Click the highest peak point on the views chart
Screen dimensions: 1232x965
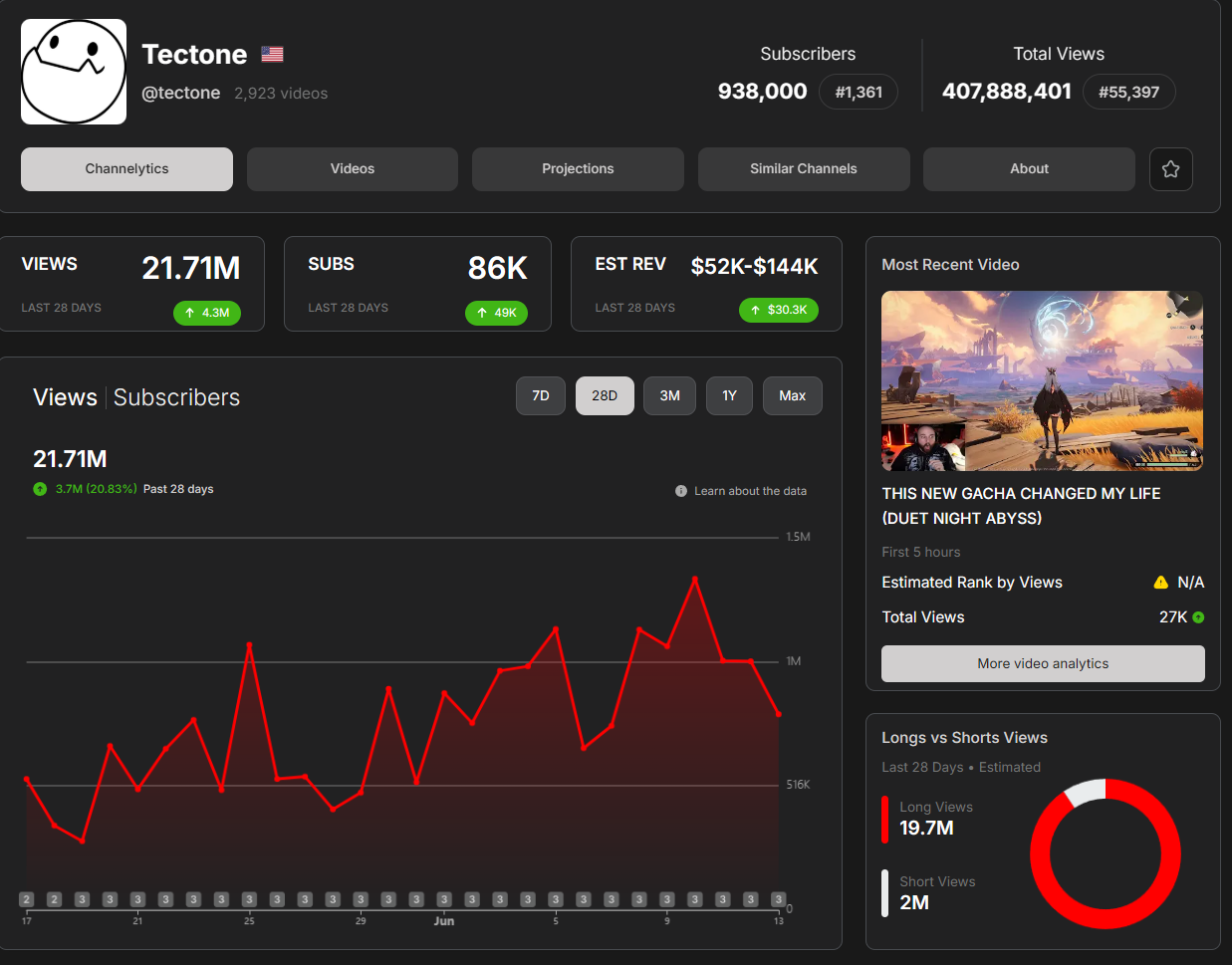(x=695, y=579)
